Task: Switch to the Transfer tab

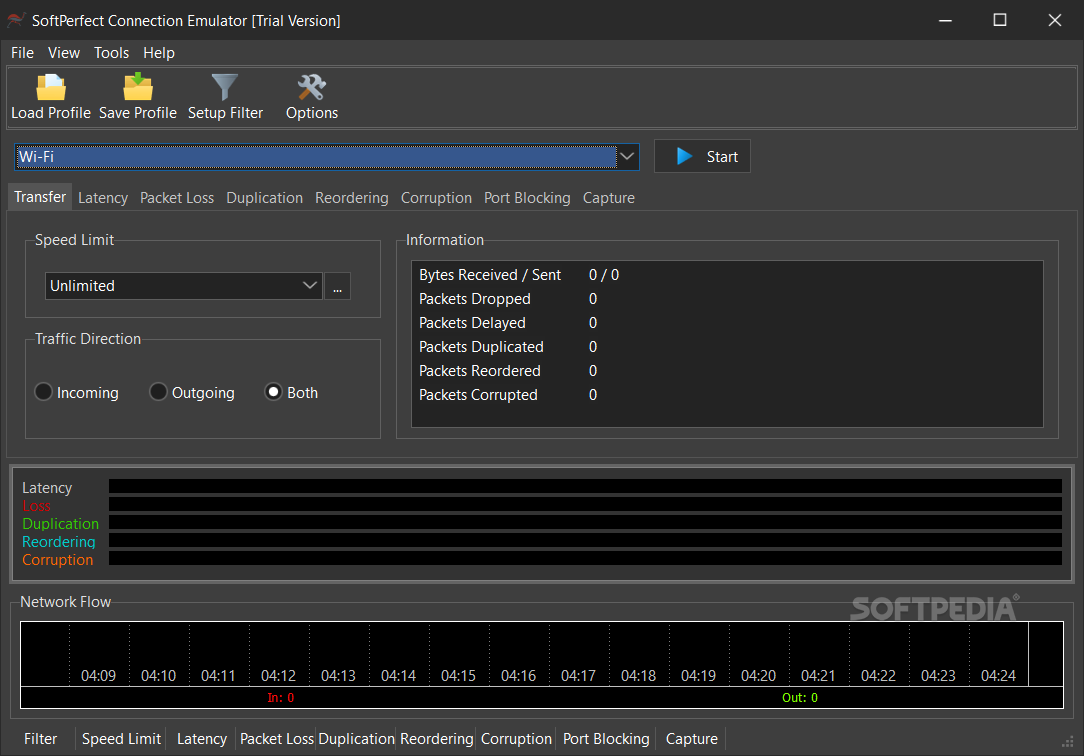Action: tap(40, 197)
